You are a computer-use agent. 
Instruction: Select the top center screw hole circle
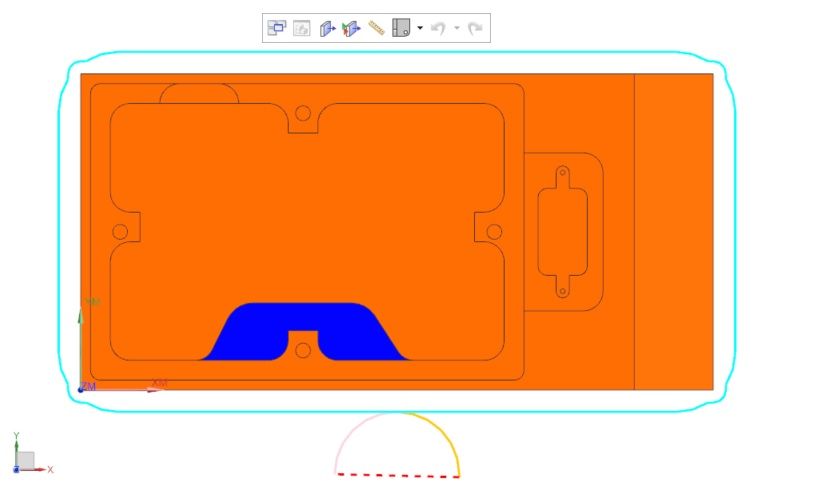click(x=303, y=113)
